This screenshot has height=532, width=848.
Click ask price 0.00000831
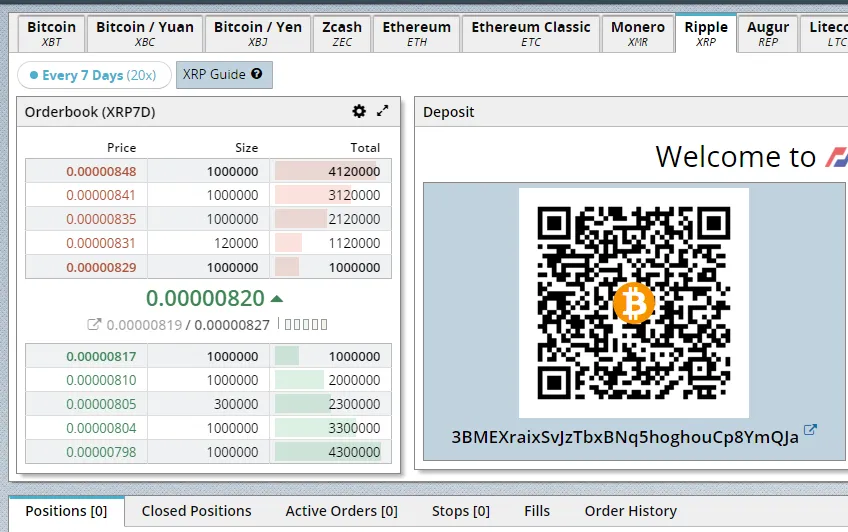[x=101, y=243]
